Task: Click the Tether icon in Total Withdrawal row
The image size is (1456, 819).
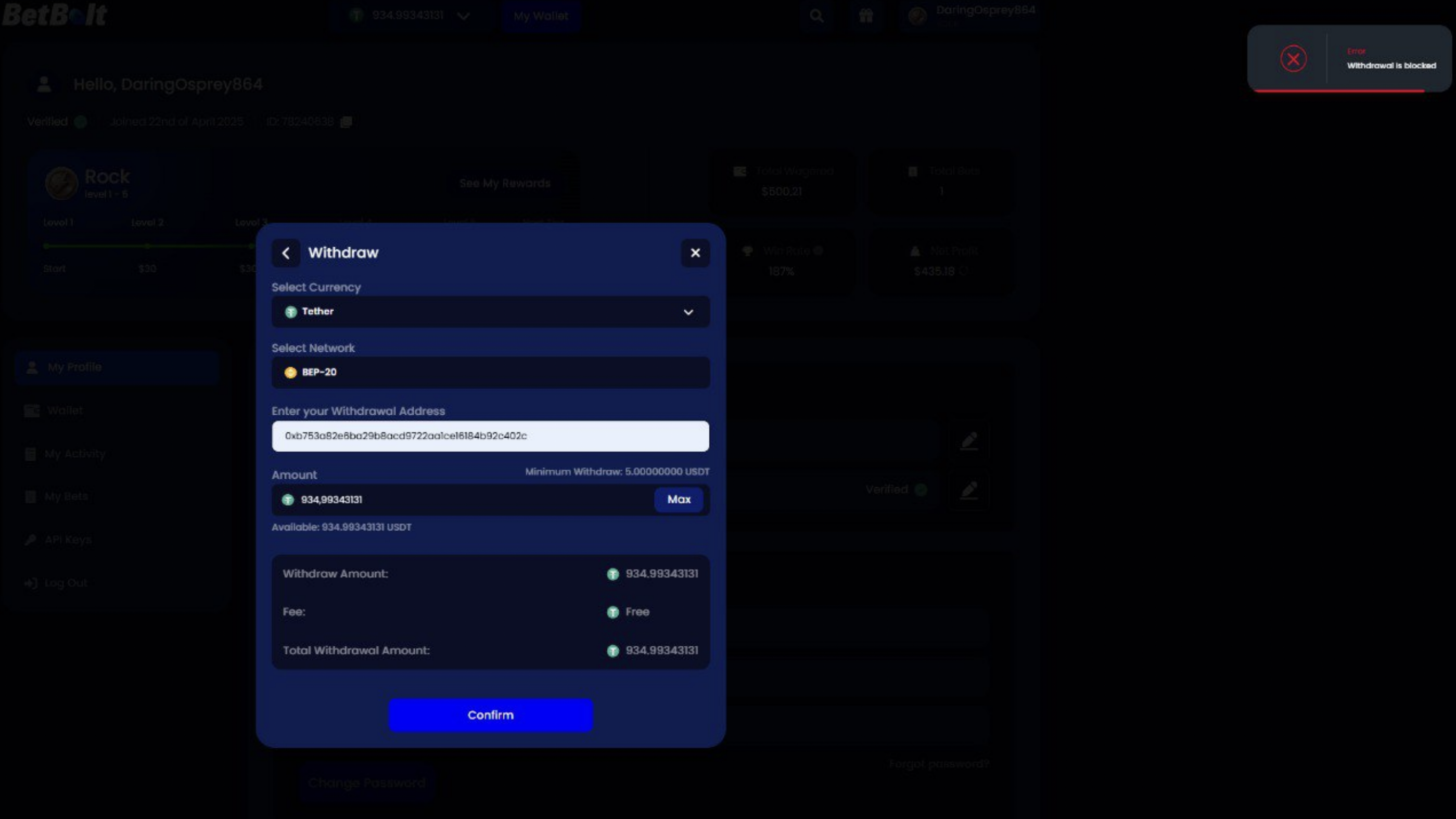Action: coord(612,651)
